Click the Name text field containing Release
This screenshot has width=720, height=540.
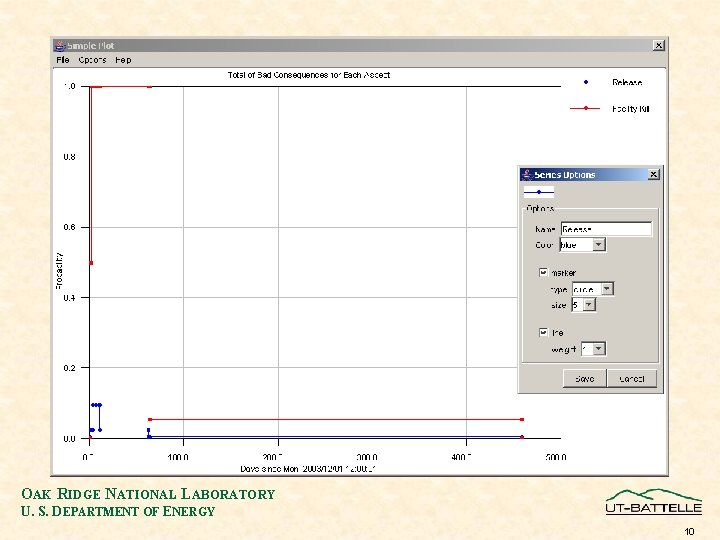click(606, 229)
